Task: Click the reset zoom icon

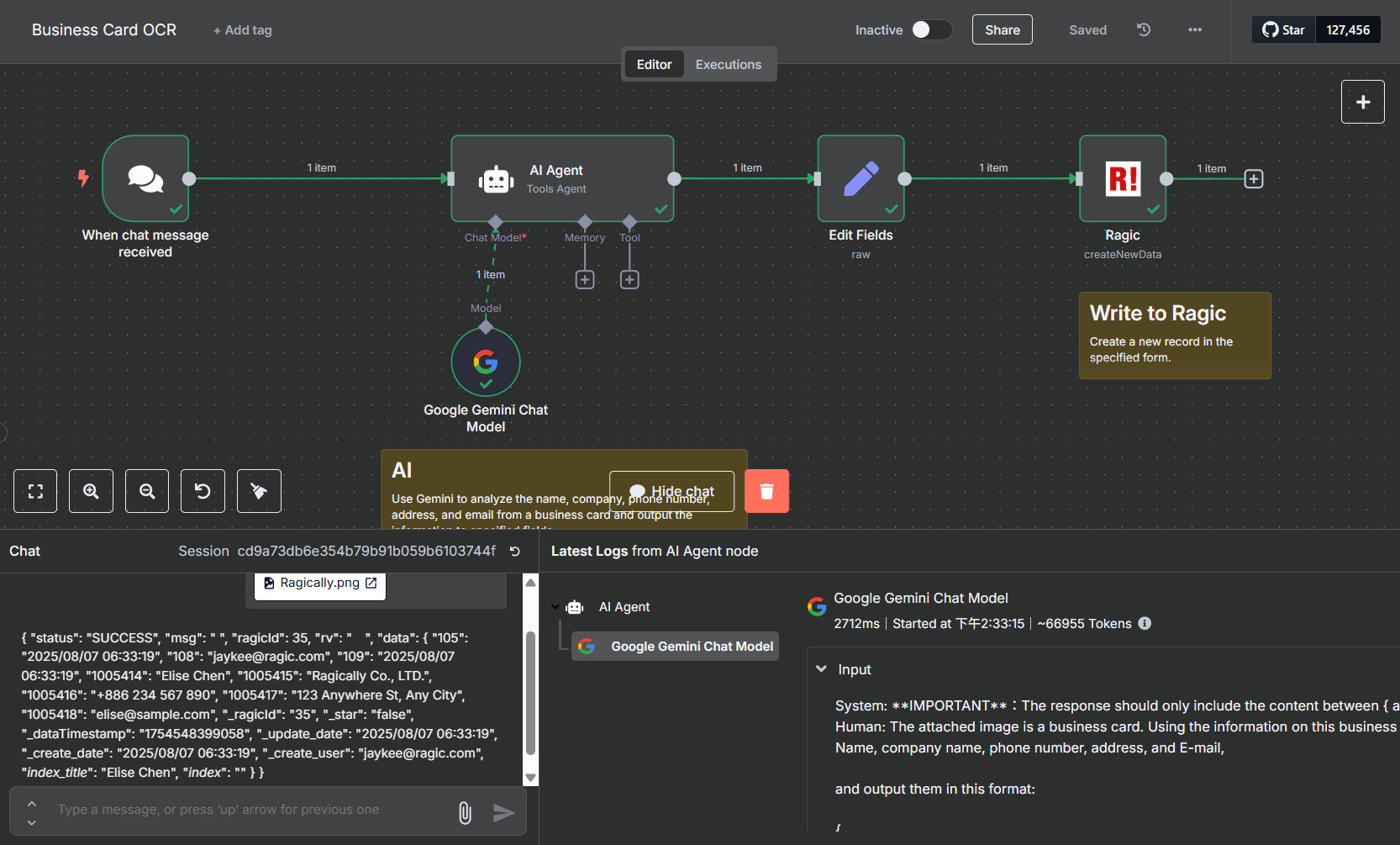Action: coord(203,491)
